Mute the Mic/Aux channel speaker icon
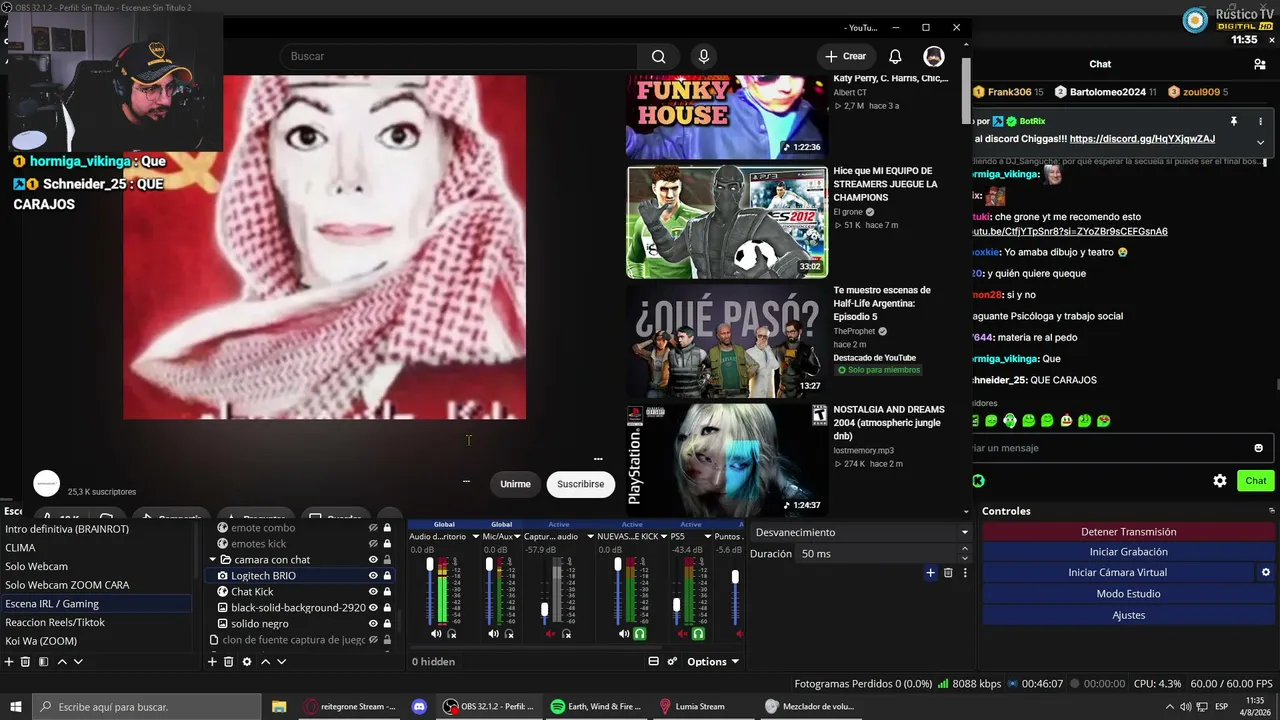1280x720 pixels. 493,634
